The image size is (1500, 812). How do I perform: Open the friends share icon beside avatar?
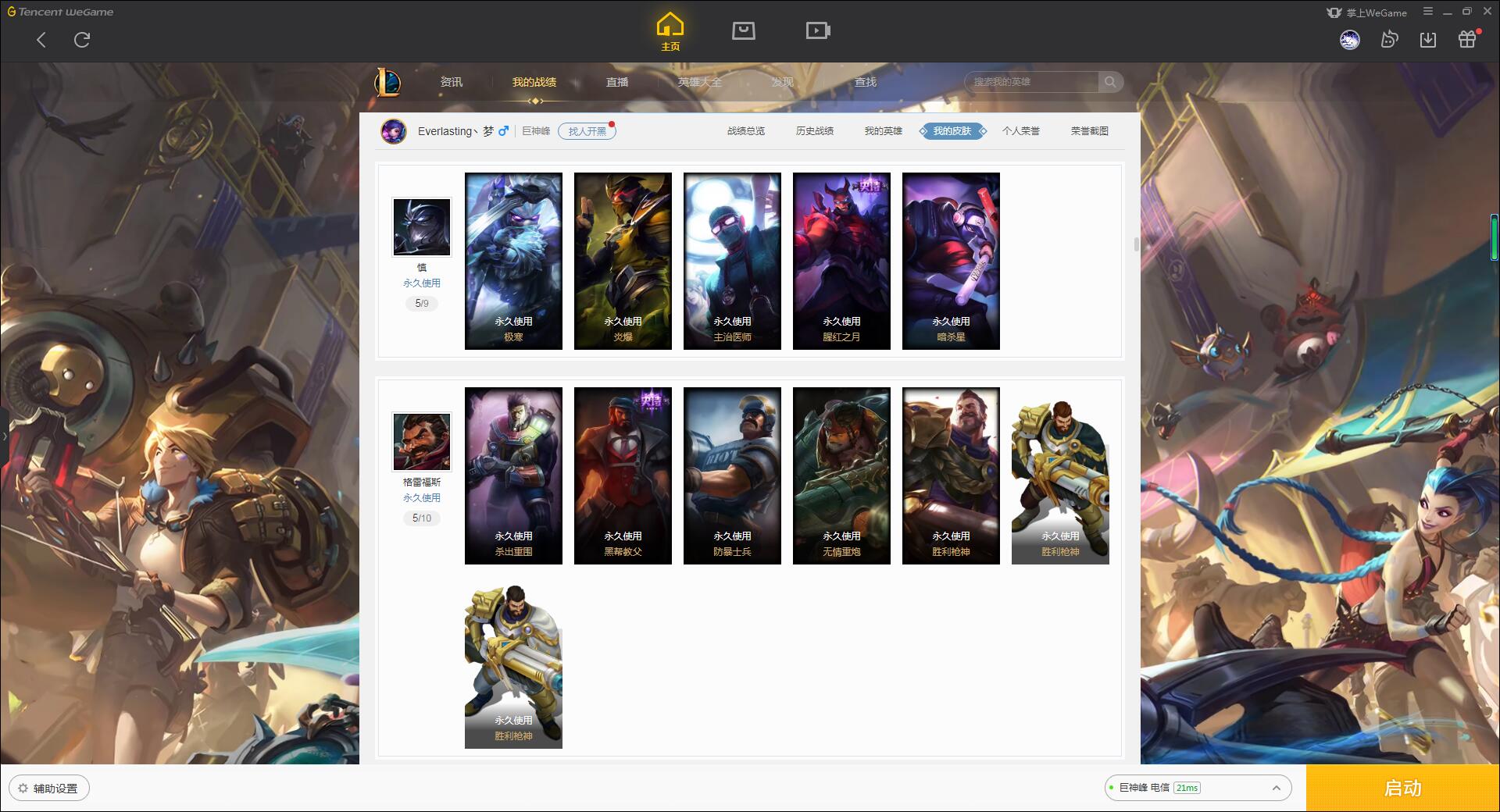coord(1389,40)
